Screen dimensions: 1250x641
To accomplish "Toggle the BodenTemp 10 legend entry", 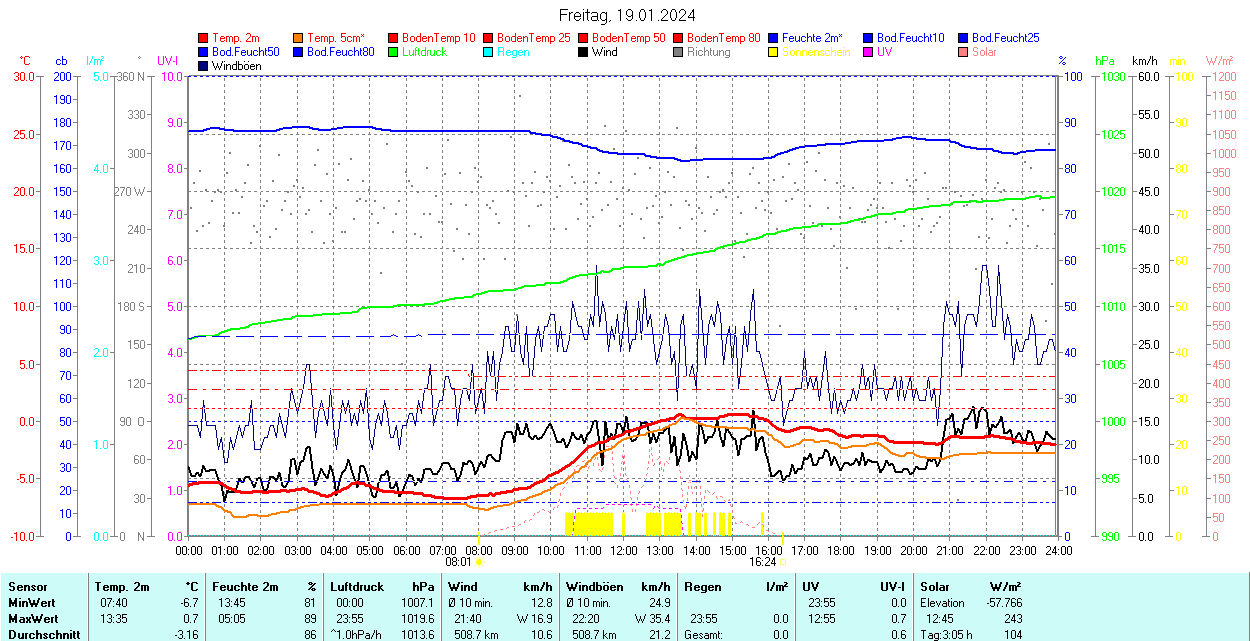I will 438,38.
